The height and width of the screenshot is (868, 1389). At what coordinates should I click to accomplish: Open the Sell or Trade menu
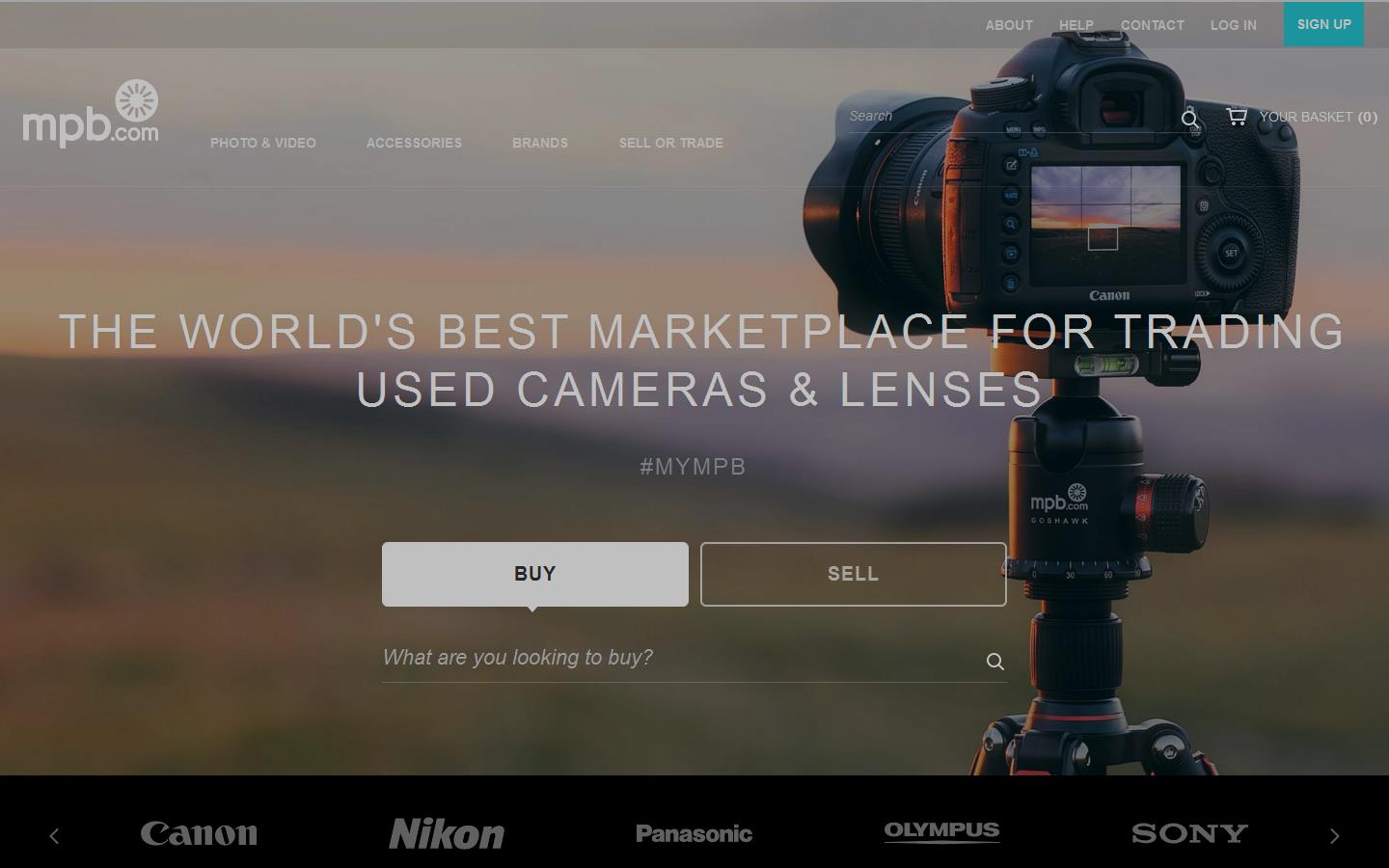[x=670, y=143]
